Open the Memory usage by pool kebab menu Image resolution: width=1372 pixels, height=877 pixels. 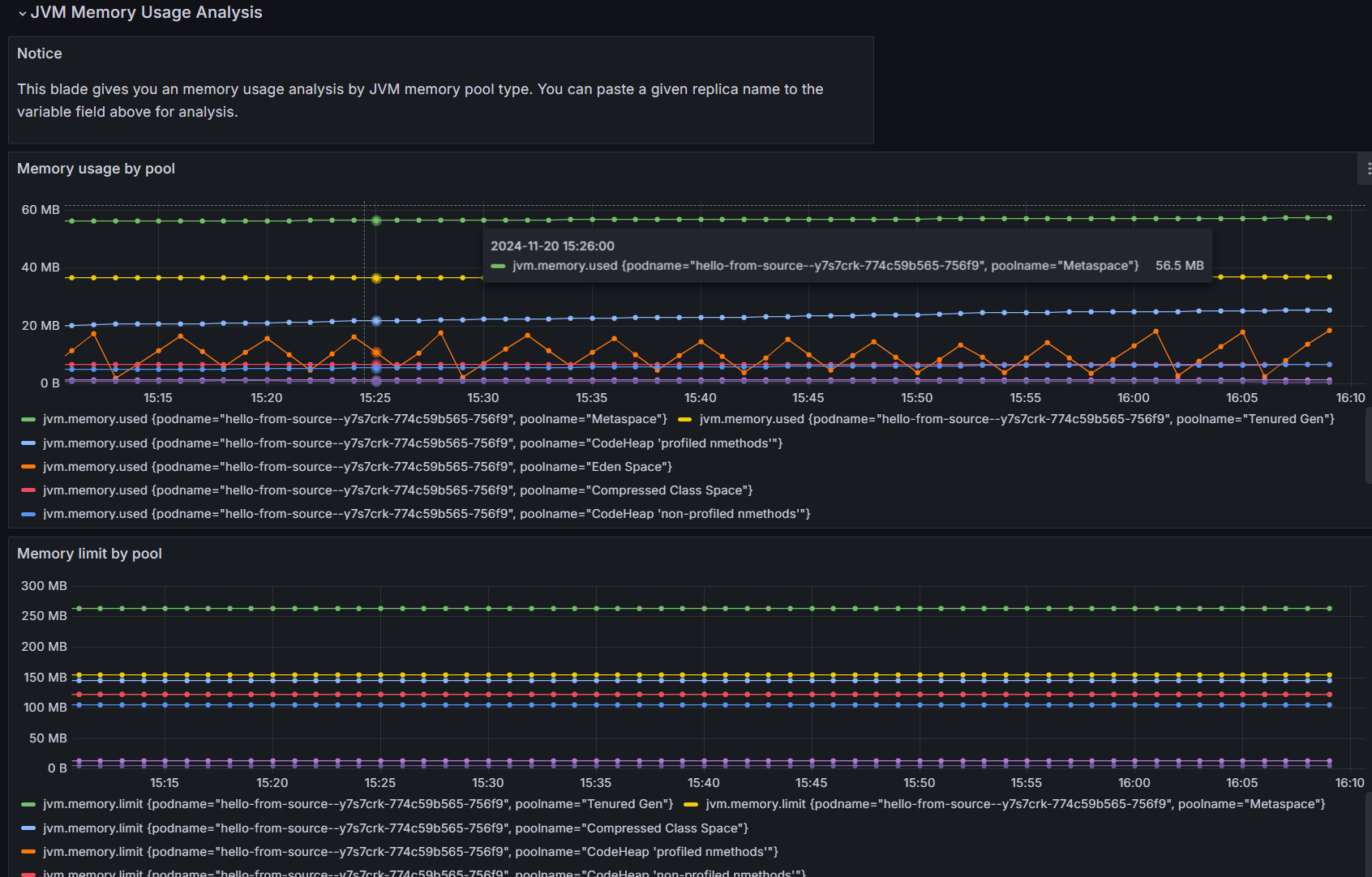pyautogui.click(x=1367, y=168)
